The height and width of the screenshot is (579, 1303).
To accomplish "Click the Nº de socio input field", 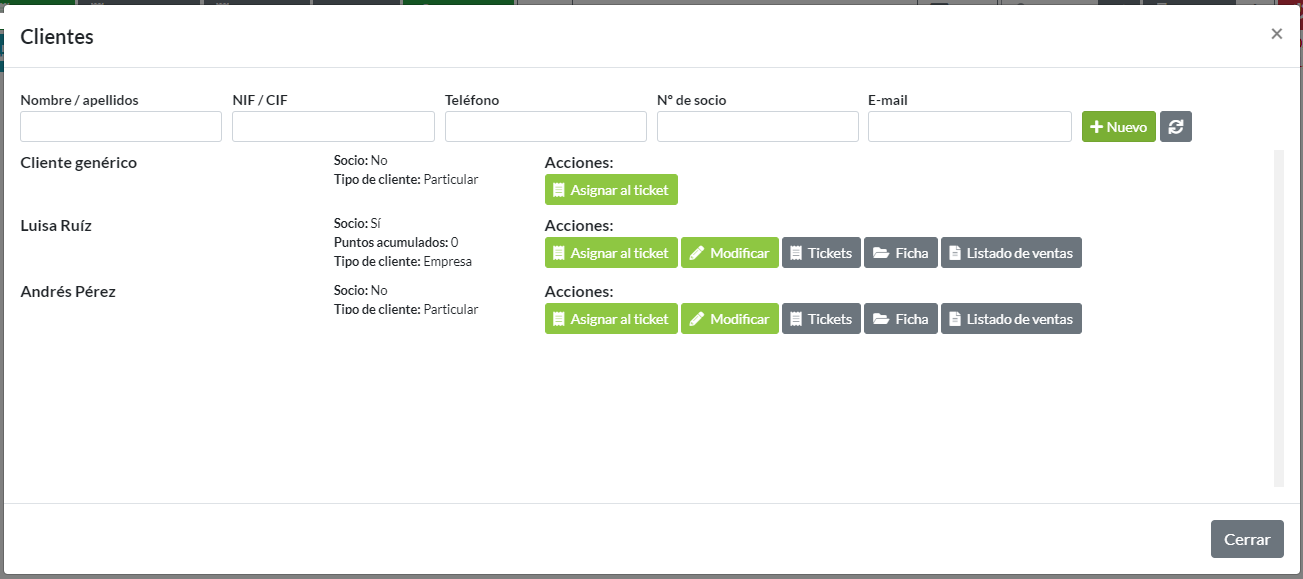I will pyautogui.click(x=757, y=127).
